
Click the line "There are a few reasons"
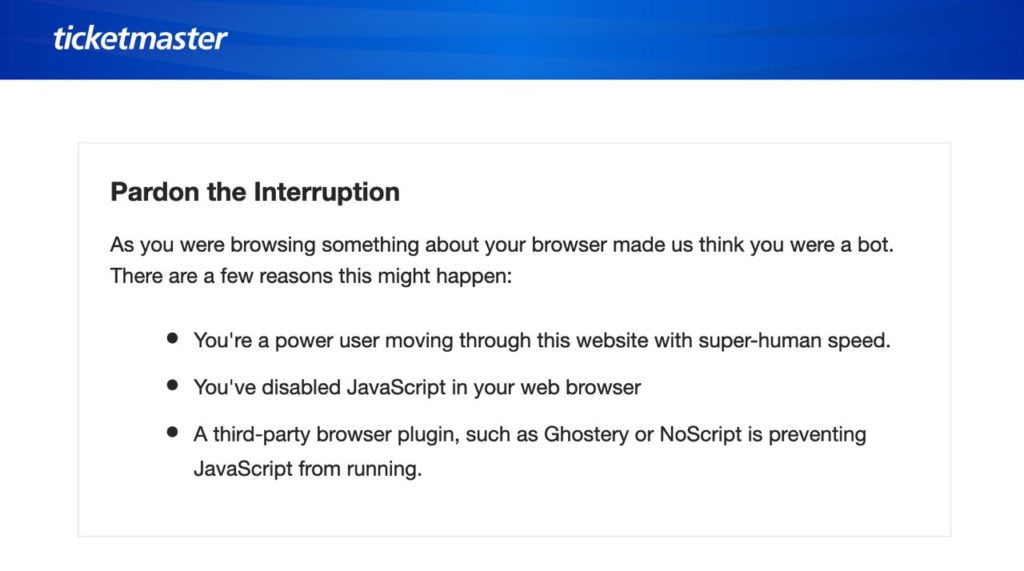pos(311,275)
